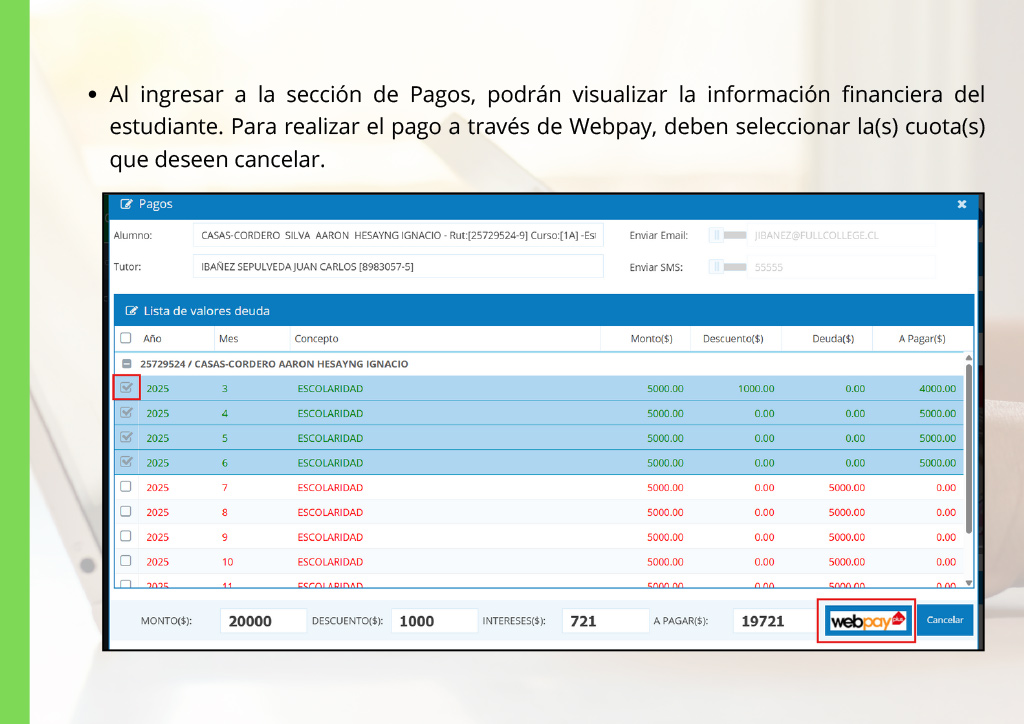Click the Tutor field with IBAÑEZ SEPULVEDA
The width and height of the screenshot is (1024, 724).
point(398,266)
